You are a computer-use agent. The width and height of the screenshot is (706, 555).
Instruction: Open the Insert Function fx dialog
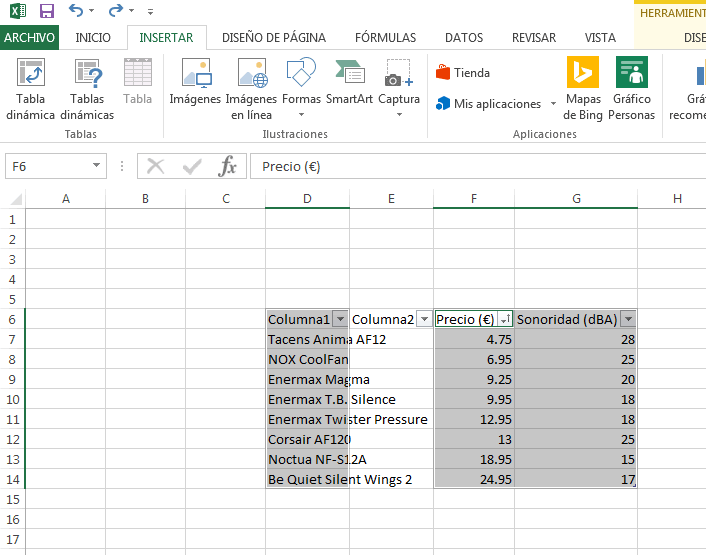[227, 166]
